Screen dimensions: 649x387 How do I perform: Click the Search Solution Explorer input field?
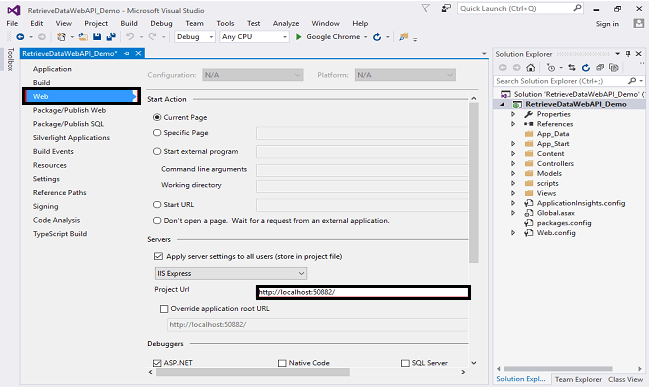(x=561, y=81)
